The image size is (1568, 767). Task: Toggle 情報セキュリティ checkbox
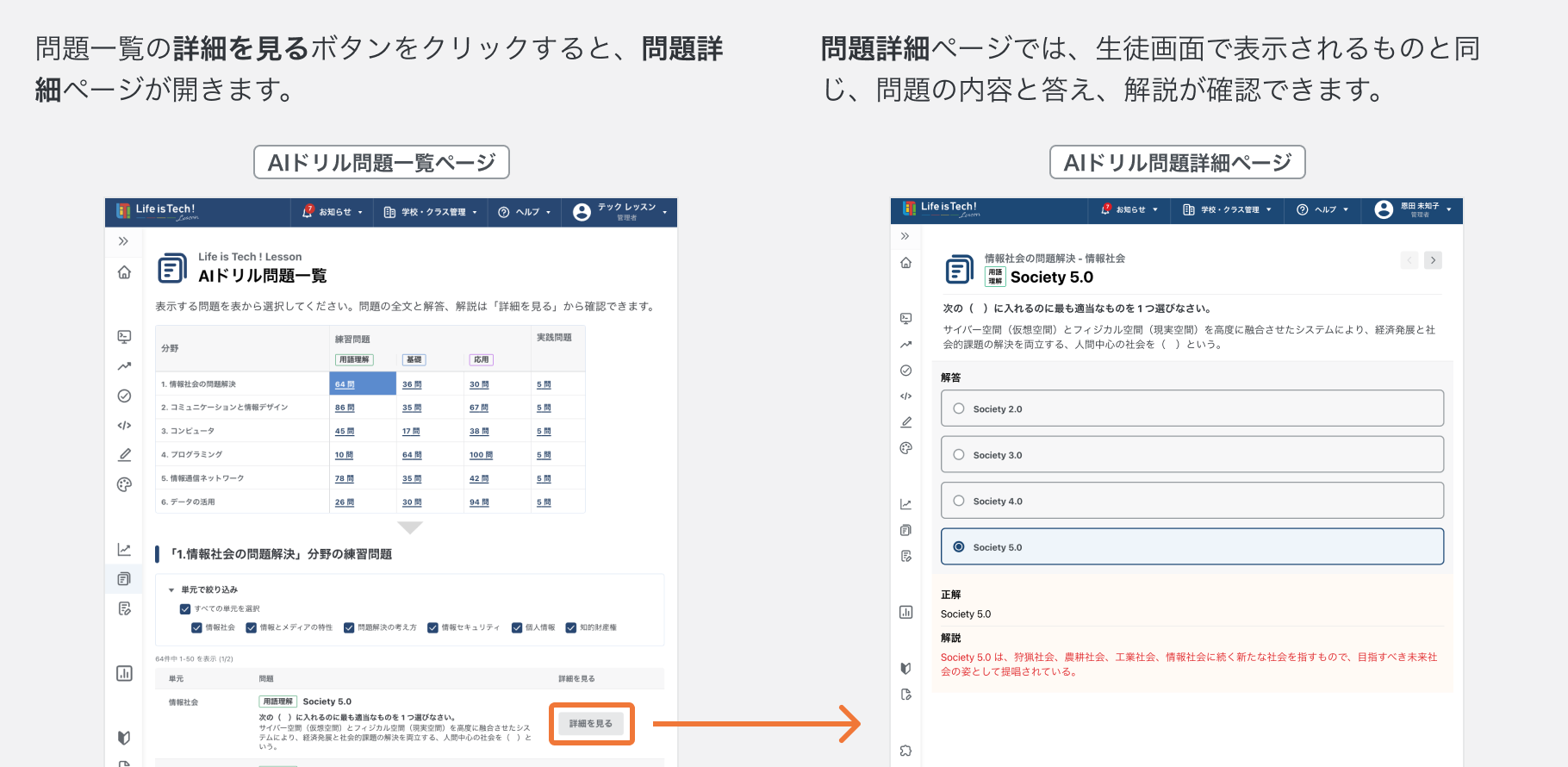pos(432,627)
